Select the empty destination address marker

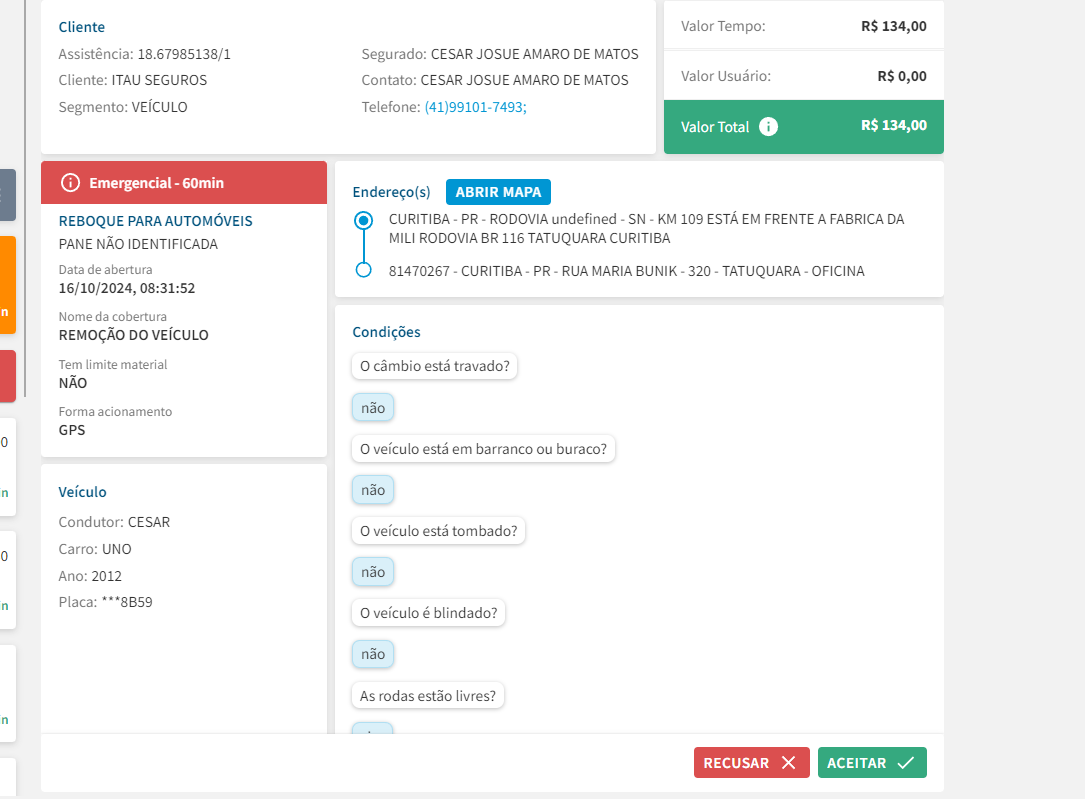[x=364, y=270]
